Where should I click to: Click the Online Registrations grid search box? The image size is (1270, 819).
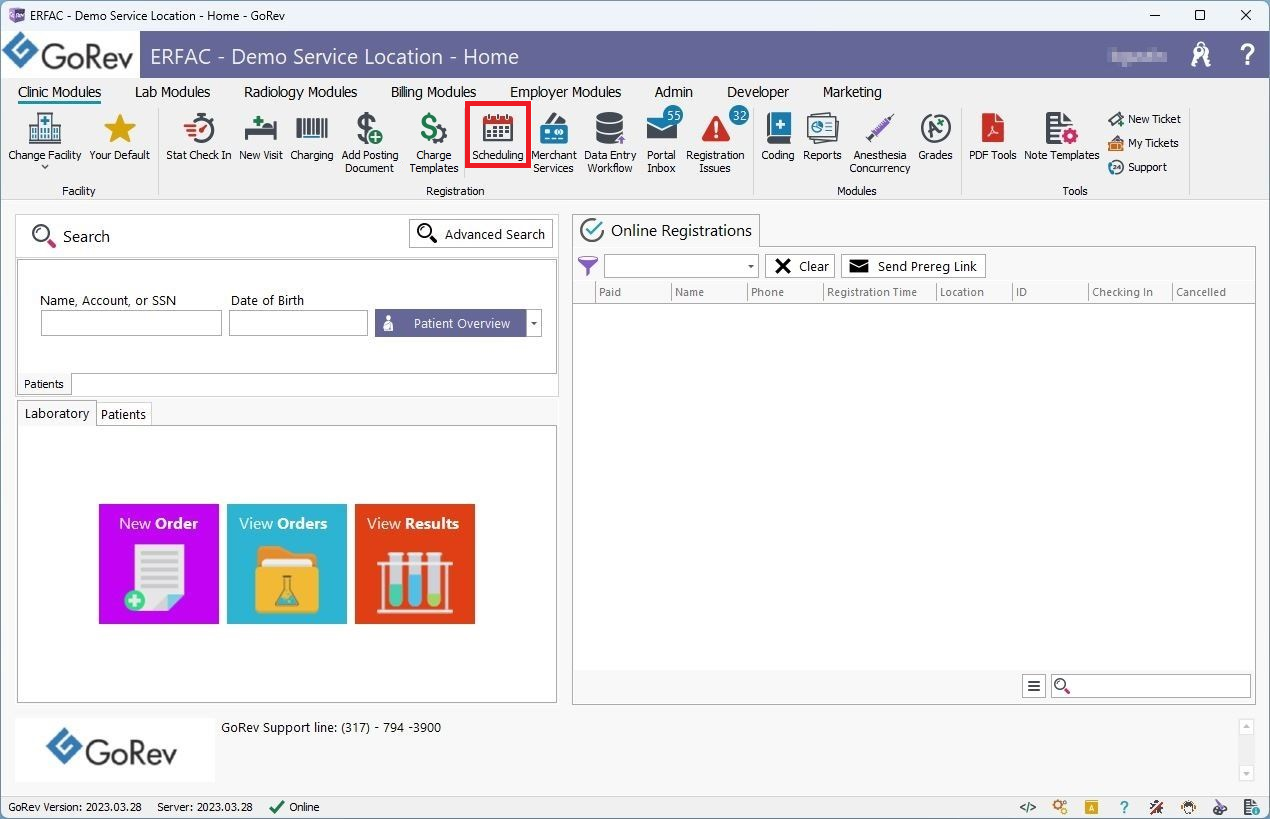click(x=1151, y=686)
